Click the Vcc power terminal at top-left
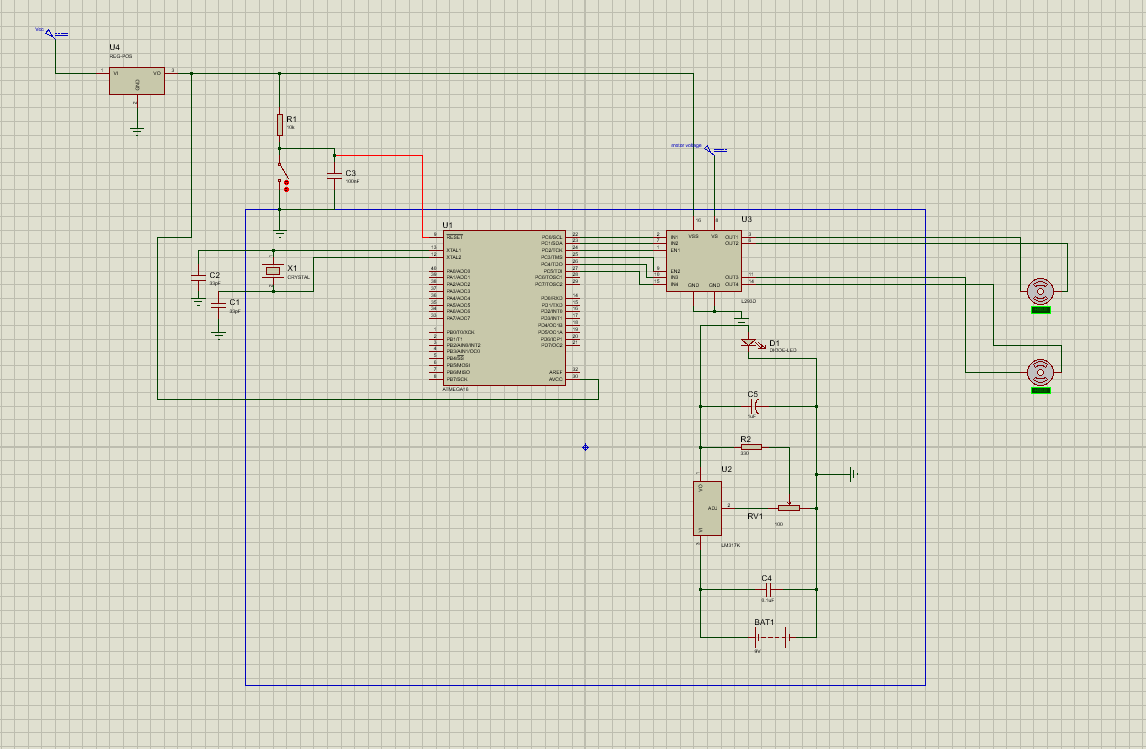1146x749 pixels. click(52, 32)
